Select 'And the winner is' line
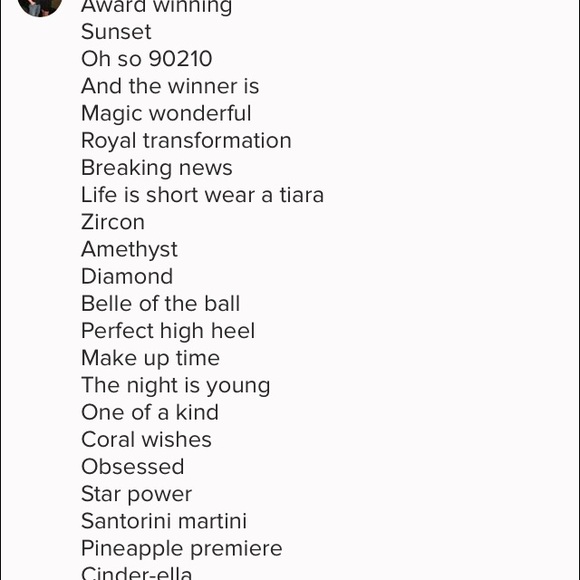The image size is (580, 580). 170,86
